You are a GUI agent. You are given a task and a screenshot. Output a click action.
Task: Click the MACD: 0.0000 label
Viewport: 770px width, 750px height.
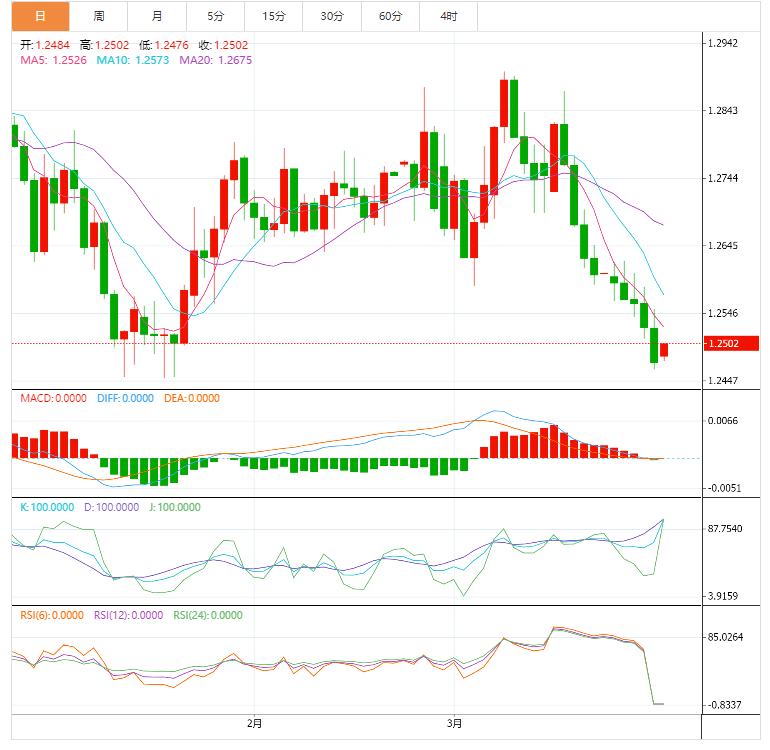click(x=54, y=398)
